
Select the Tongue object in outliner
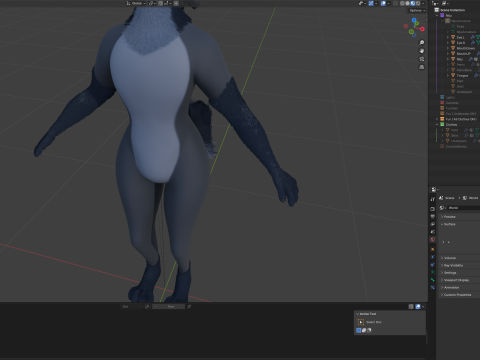coord(462,76)
